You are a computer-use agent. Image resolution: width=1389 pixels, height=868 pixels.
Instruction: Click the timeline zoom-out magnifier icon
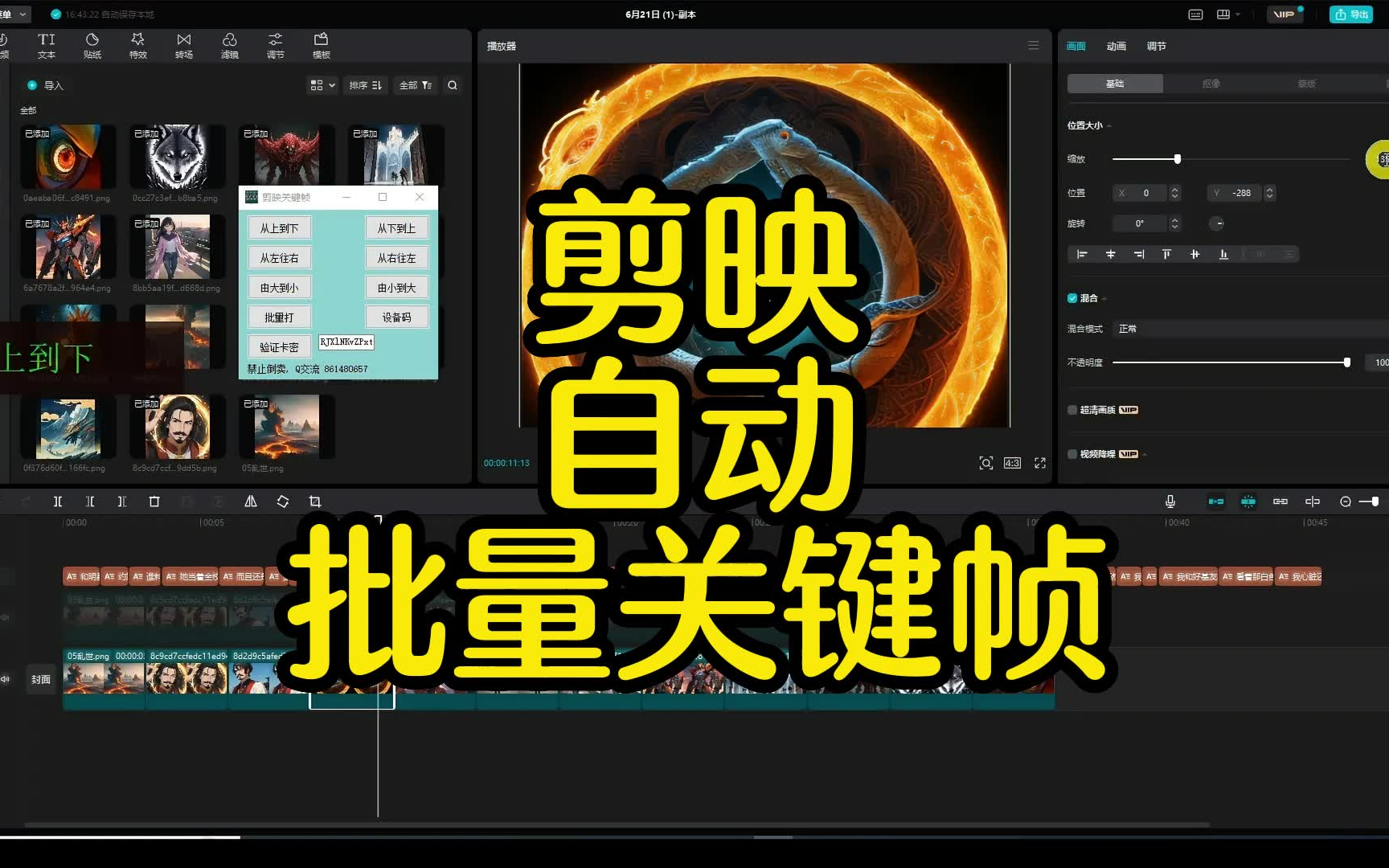tap(1346, 502)
